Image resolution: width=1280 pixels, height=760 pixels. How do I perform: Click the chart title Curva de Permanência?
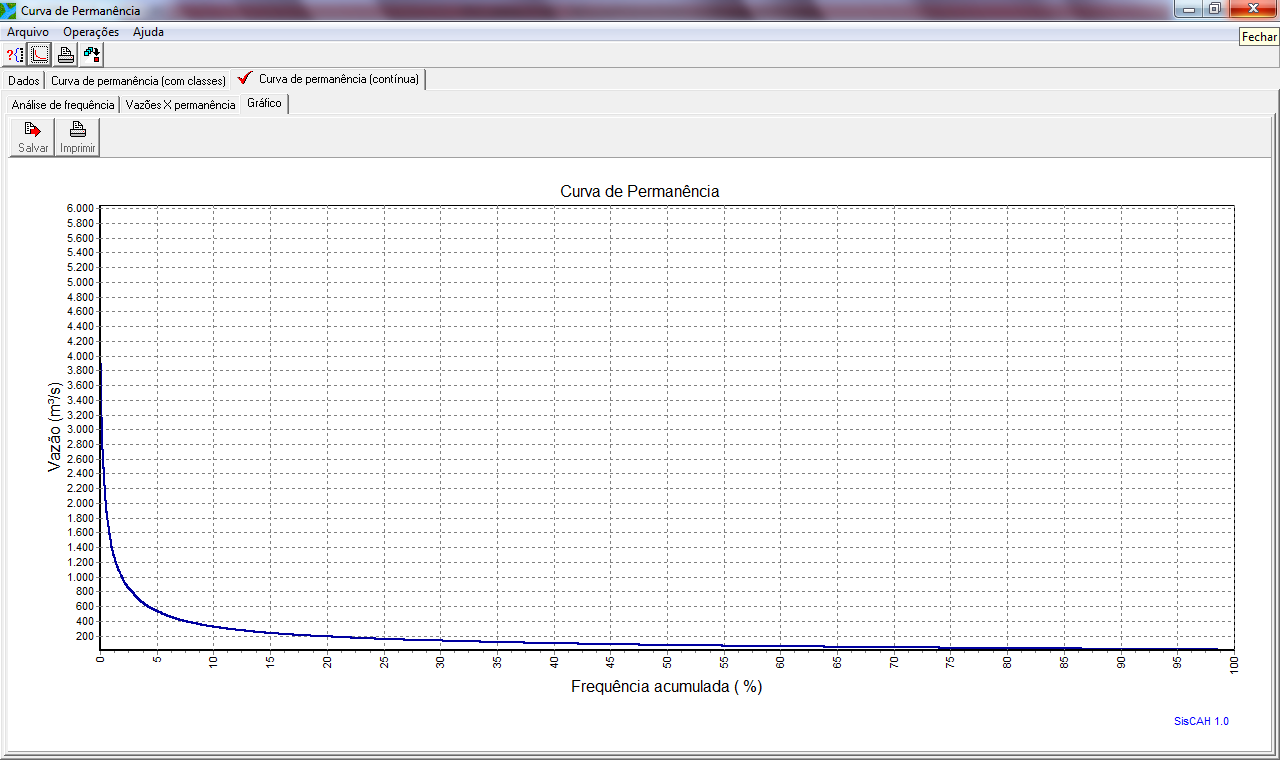pyautogui.click(x=640, y=191)
